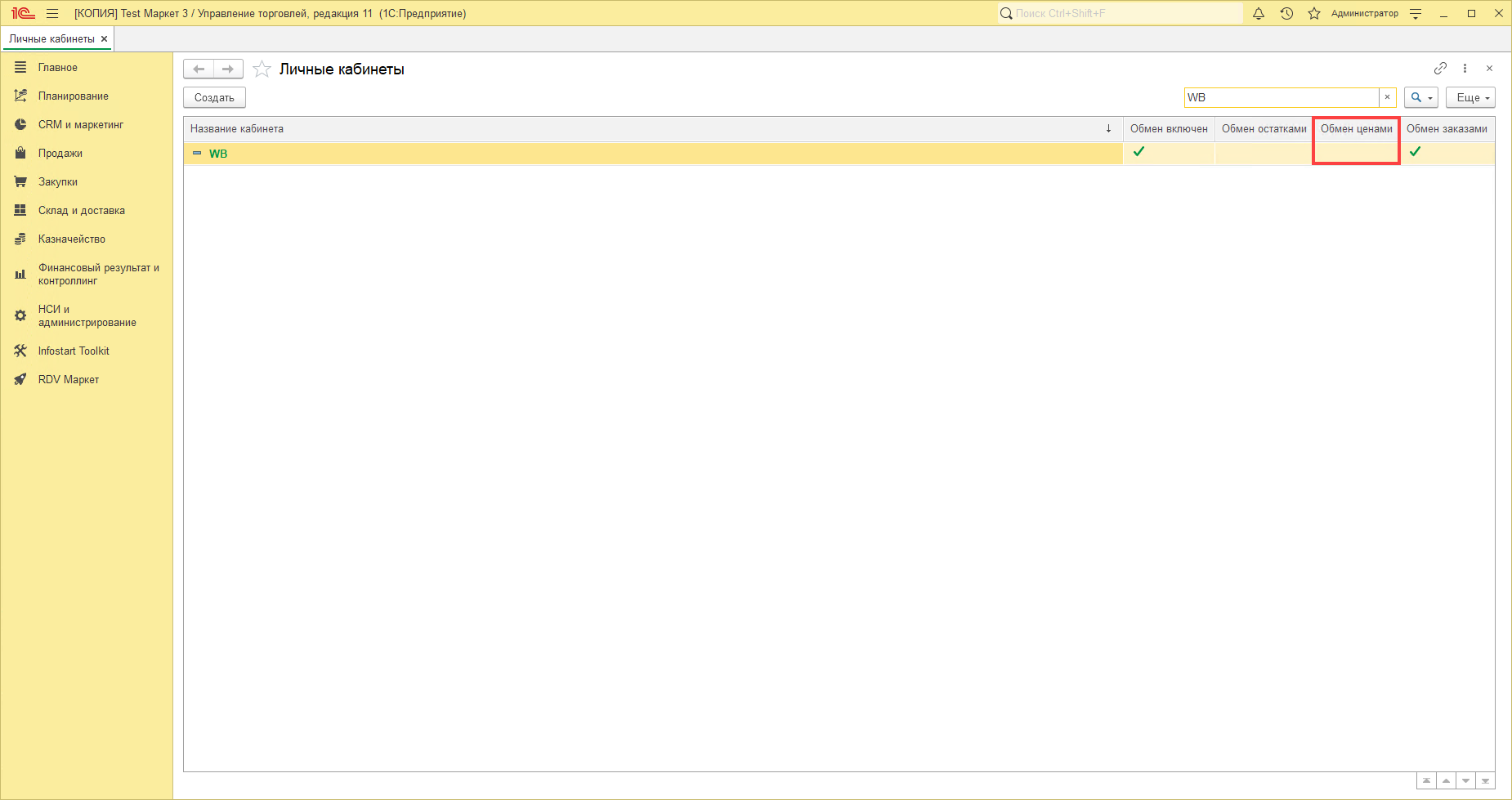Open the Планирование section
Viewport: 1512px width, 800px height.
(x=87, y=96)
